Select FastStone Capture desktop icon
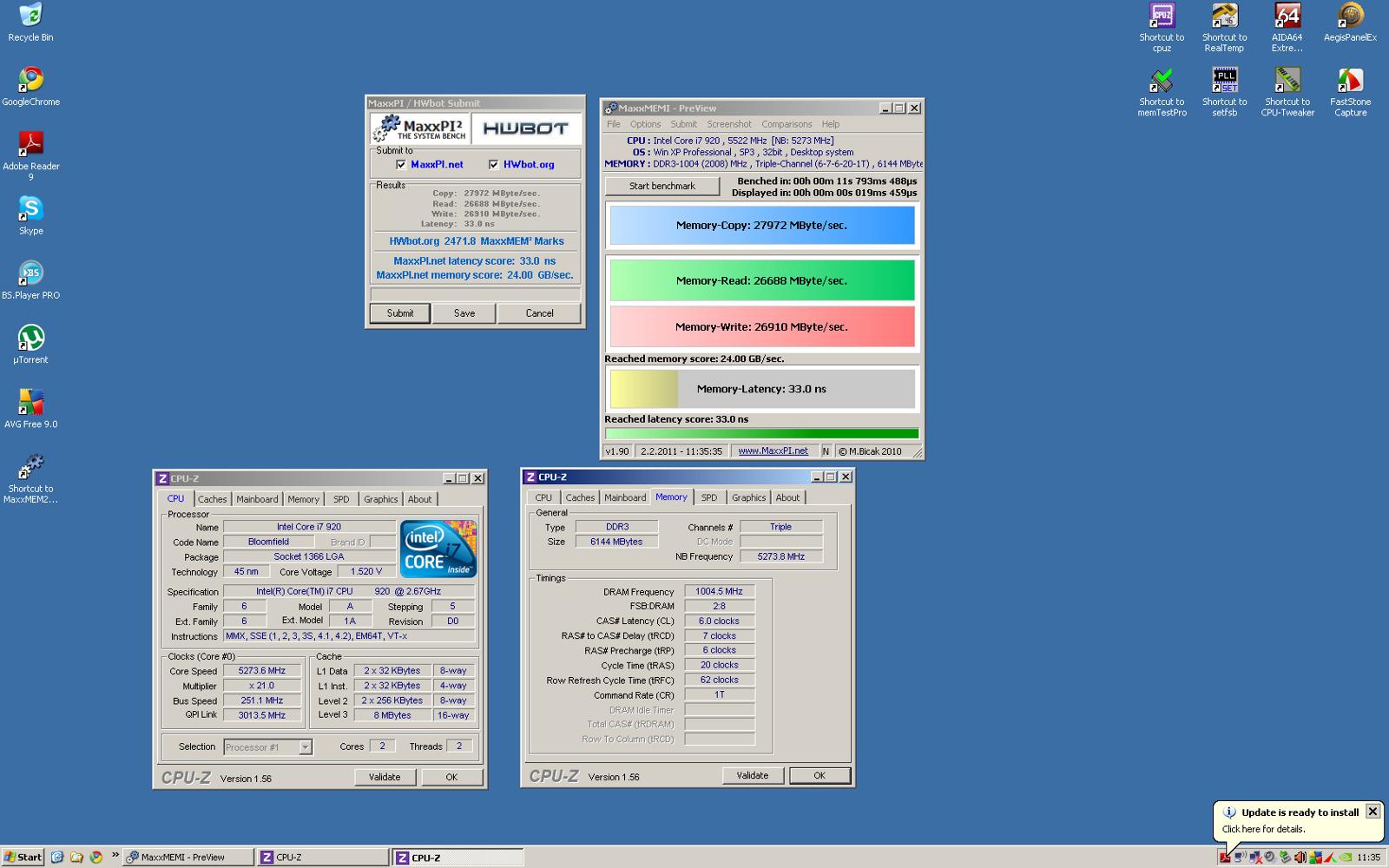This screenshot has height=868, width=1389. [x=1350, y=92]
